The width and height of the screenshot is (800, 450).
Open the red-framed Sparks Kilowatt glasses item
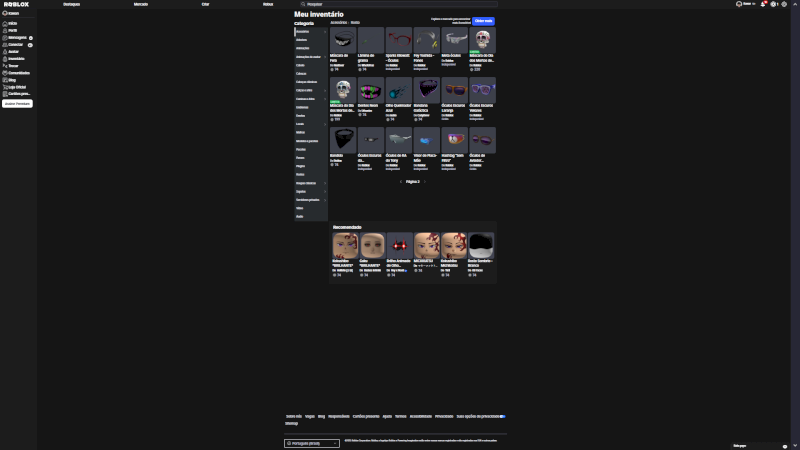(398, 40)
